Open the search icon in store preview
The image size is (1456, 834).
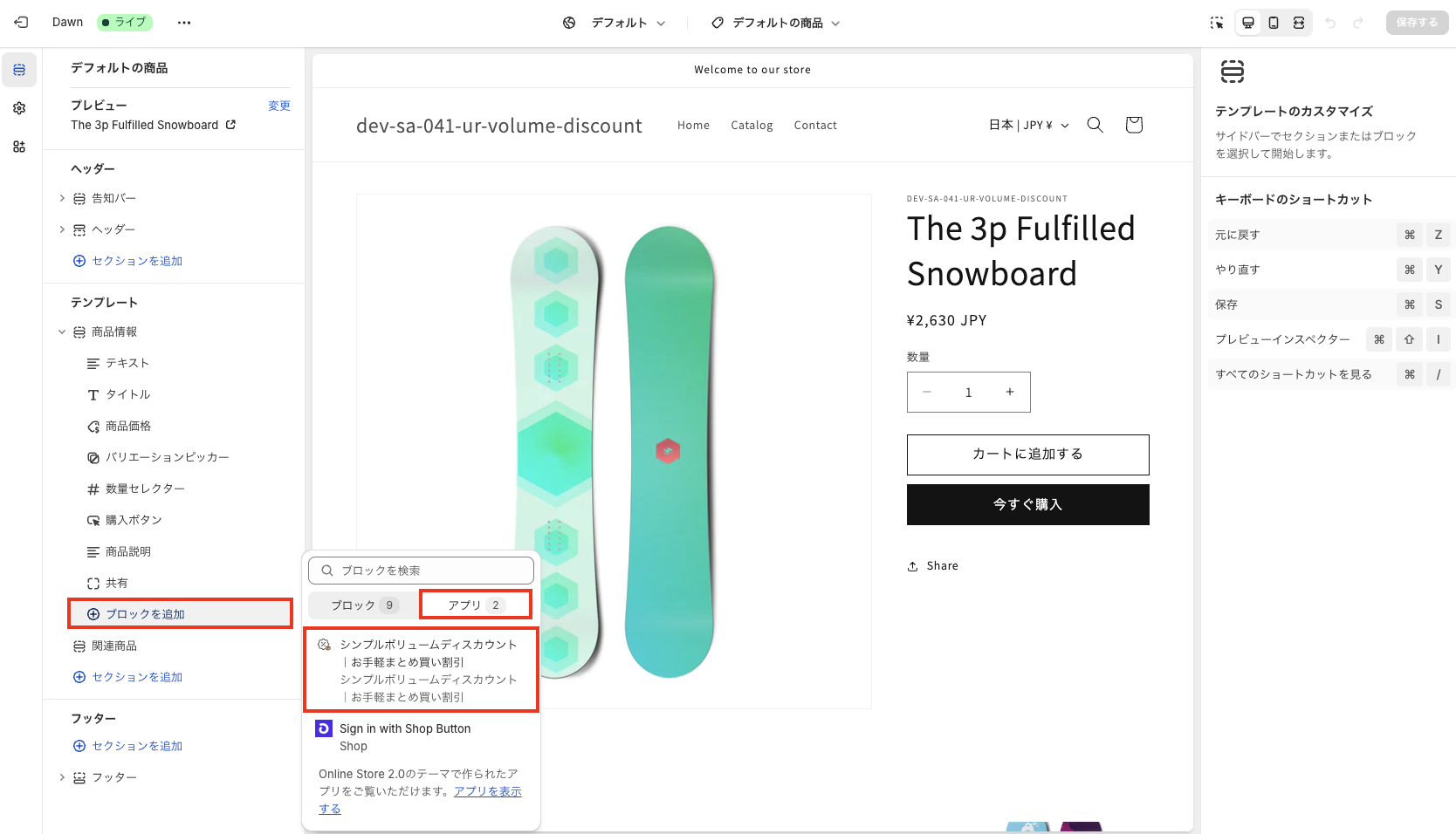1095,125
